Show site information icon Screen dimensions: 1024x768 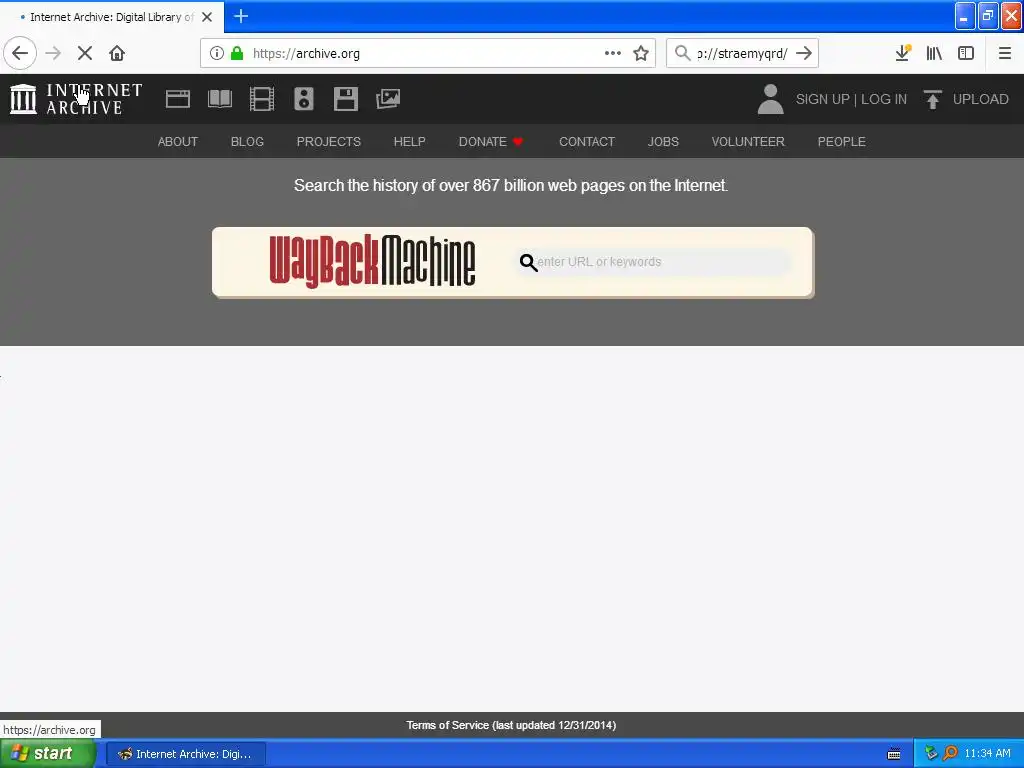[x=217, y=53]
